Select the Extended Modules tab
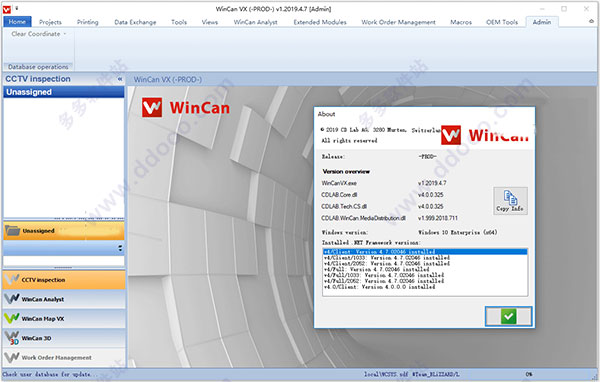This screenshot has height=382, width=600. [320, 22]
